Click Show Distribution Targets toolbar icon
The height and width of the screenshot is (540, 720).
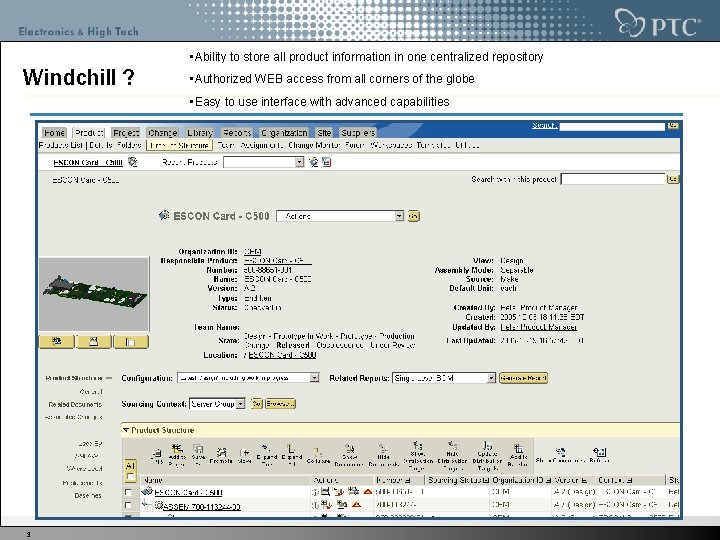click(x=418, y=456)
